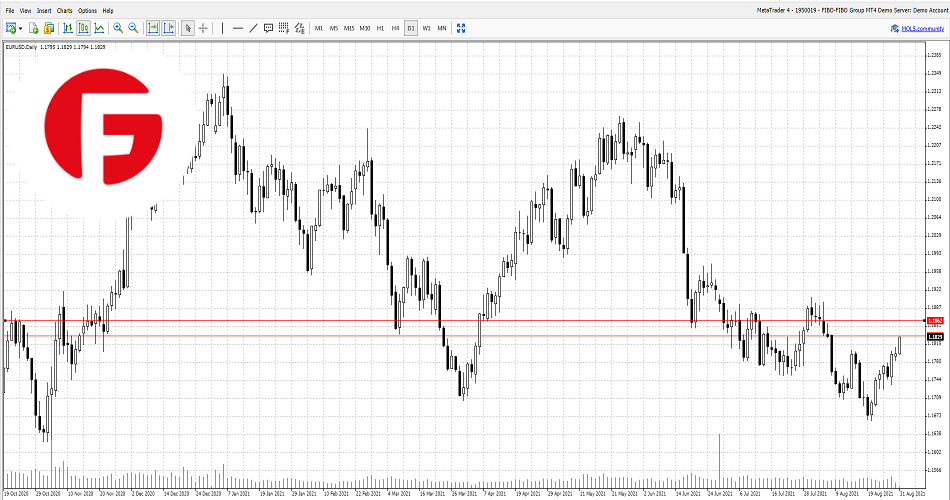Select the vertical line drawing tool
950x500 pixels.
222,28
